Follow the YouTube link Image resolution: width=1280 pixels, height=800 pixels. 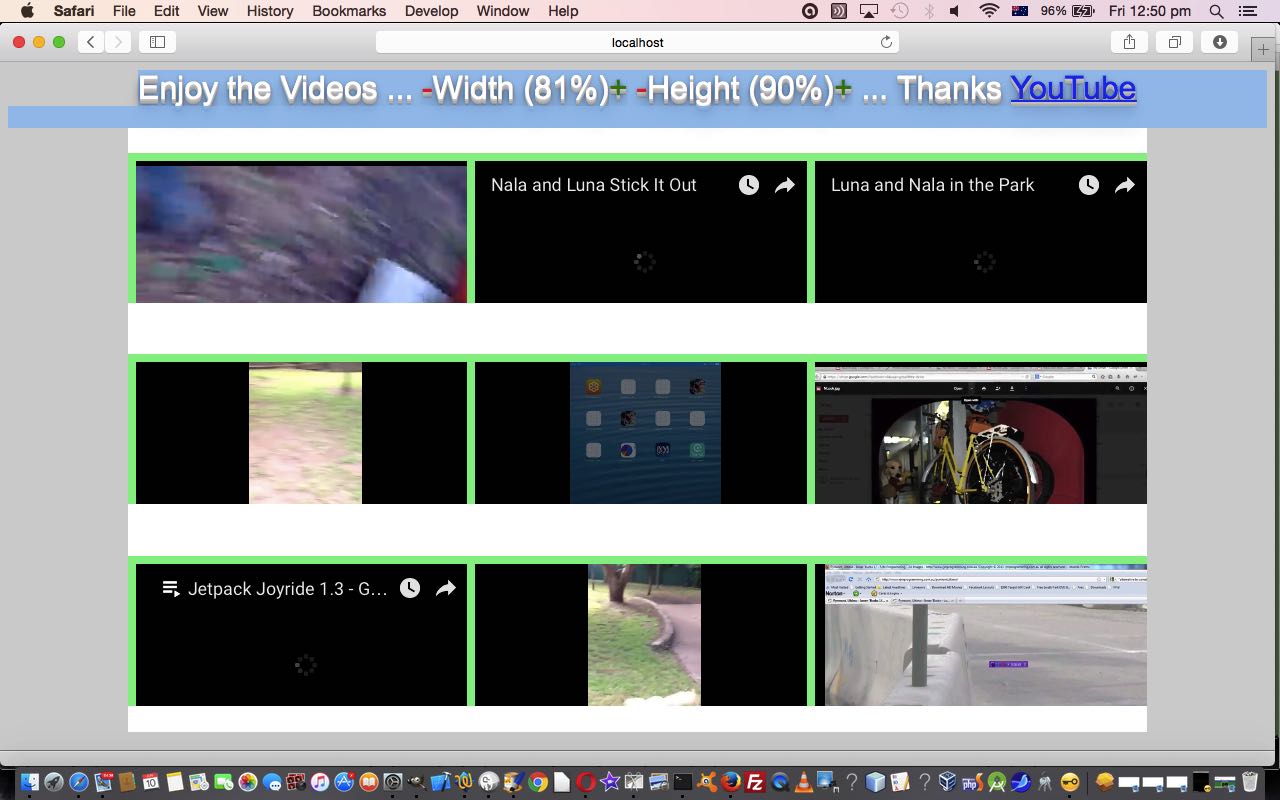point(1073,89)
